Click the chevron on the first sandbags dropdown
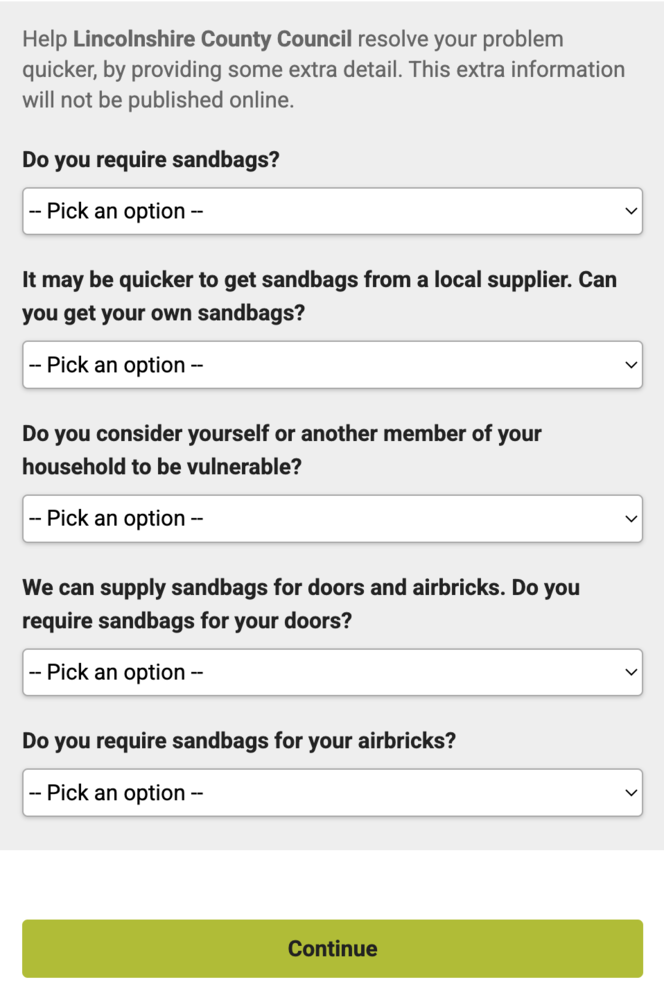 pos(630,211)
